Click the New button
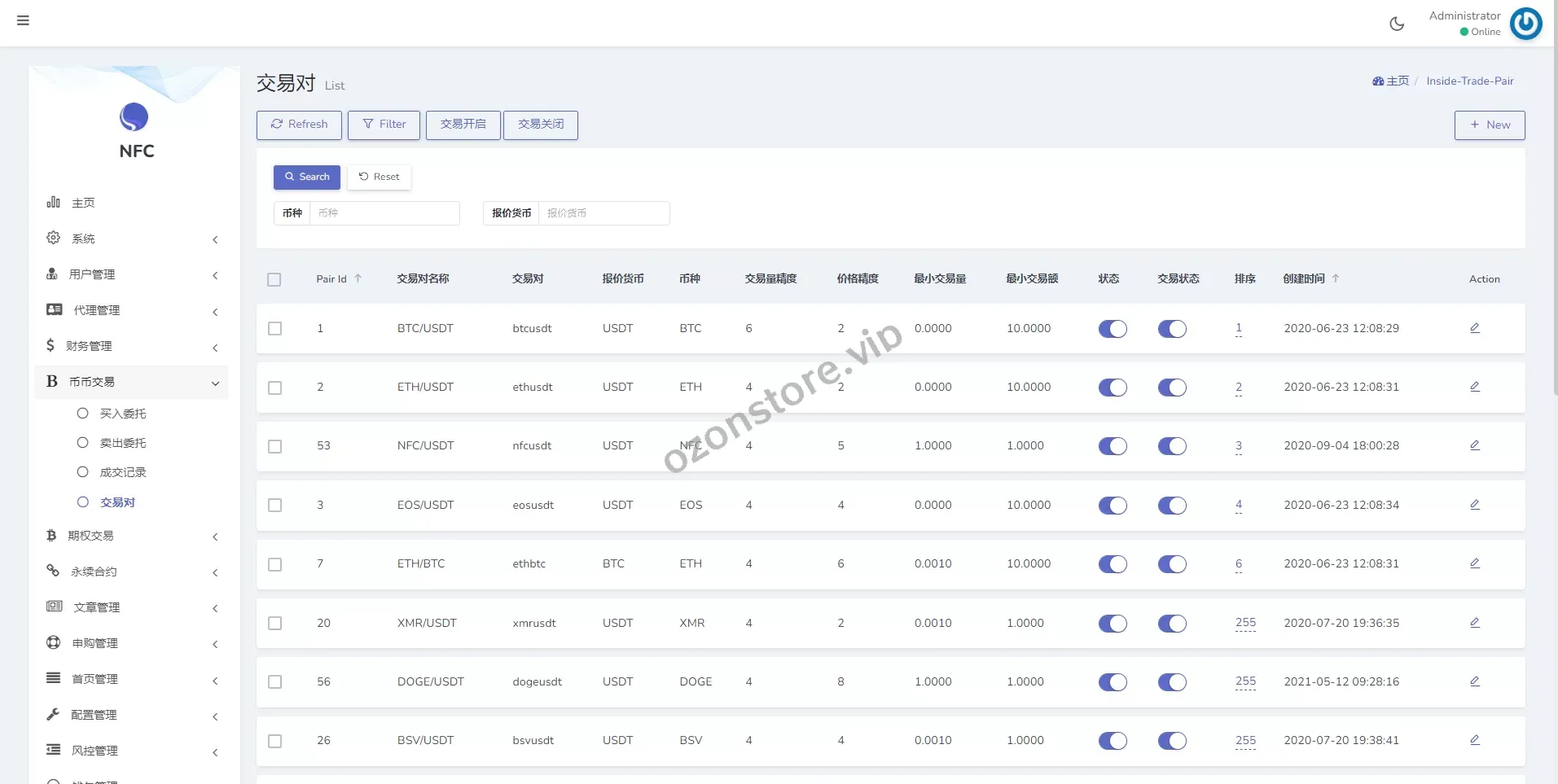The height and width of the screenshot is (784, 1558). [1489, 125]
